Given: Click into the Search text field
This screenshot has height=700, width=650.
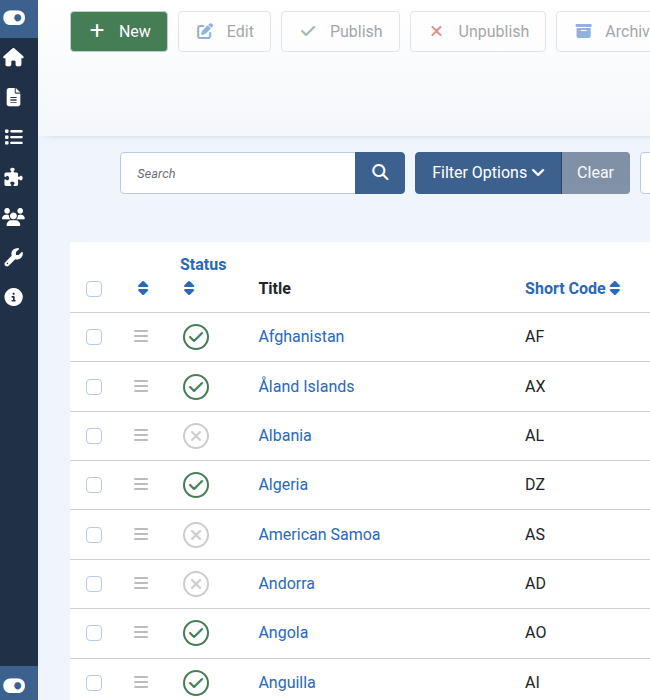Looking at the screenshot, I should pyautogui.click(x=238, y=173).
